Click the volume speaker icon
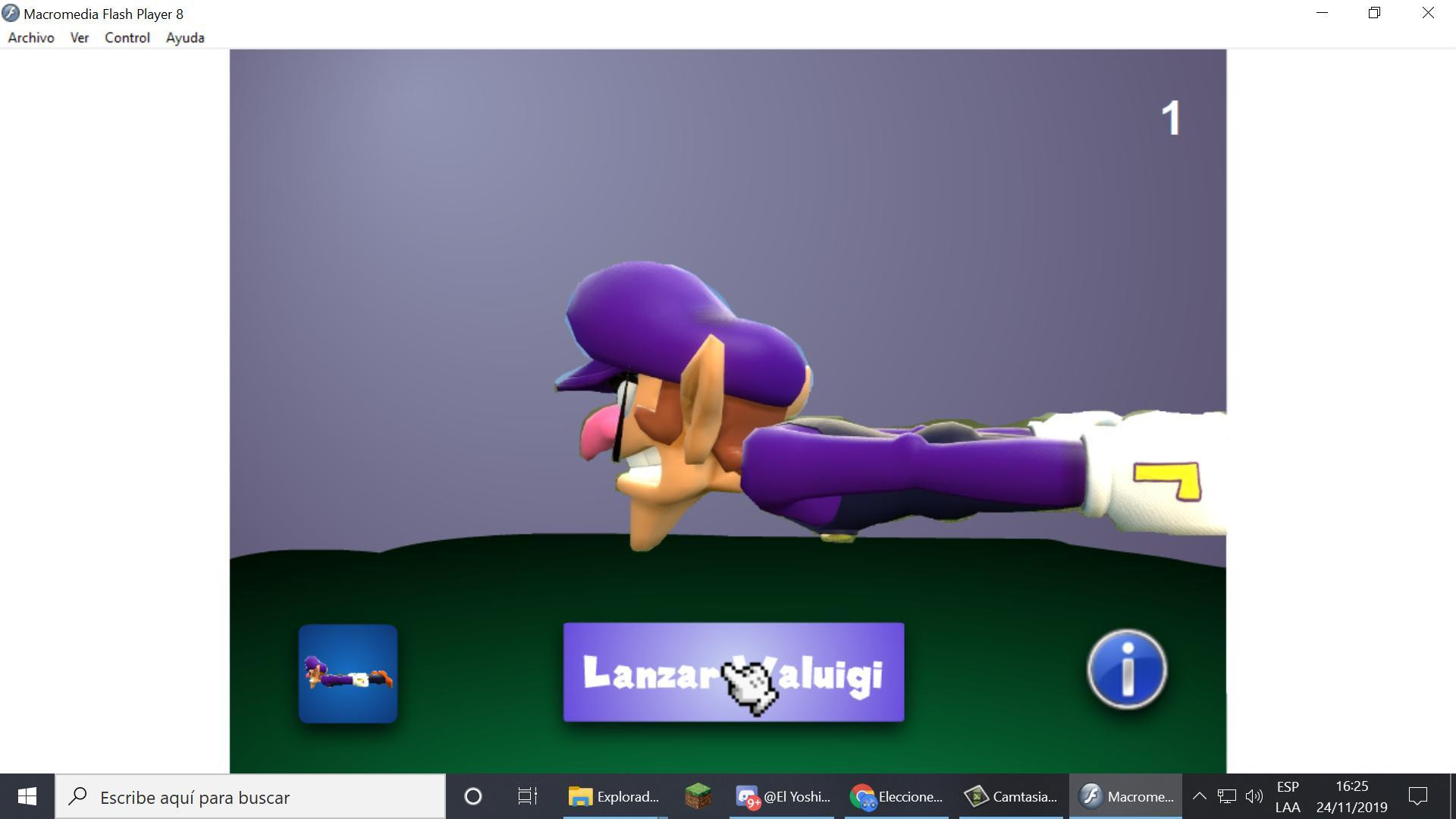 pyautogui.click(x=1254, y=796)
